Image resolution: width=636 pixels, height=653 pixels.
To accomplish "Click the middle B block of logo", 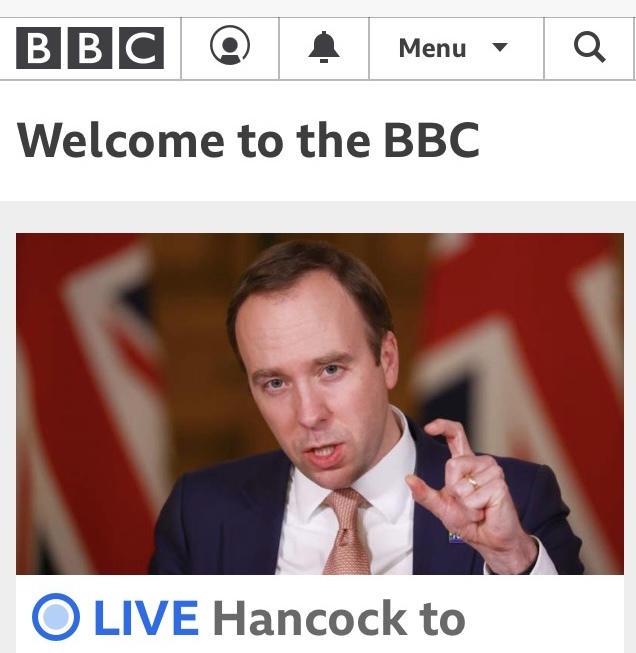I will 90,48.
